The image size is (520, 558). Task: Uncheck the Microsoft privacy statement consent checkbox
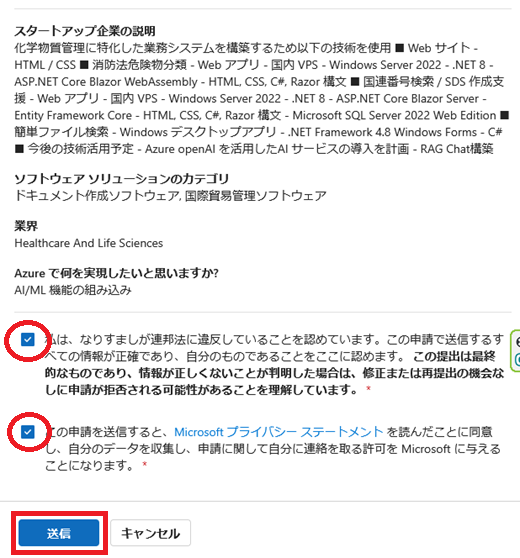[27, 432]
